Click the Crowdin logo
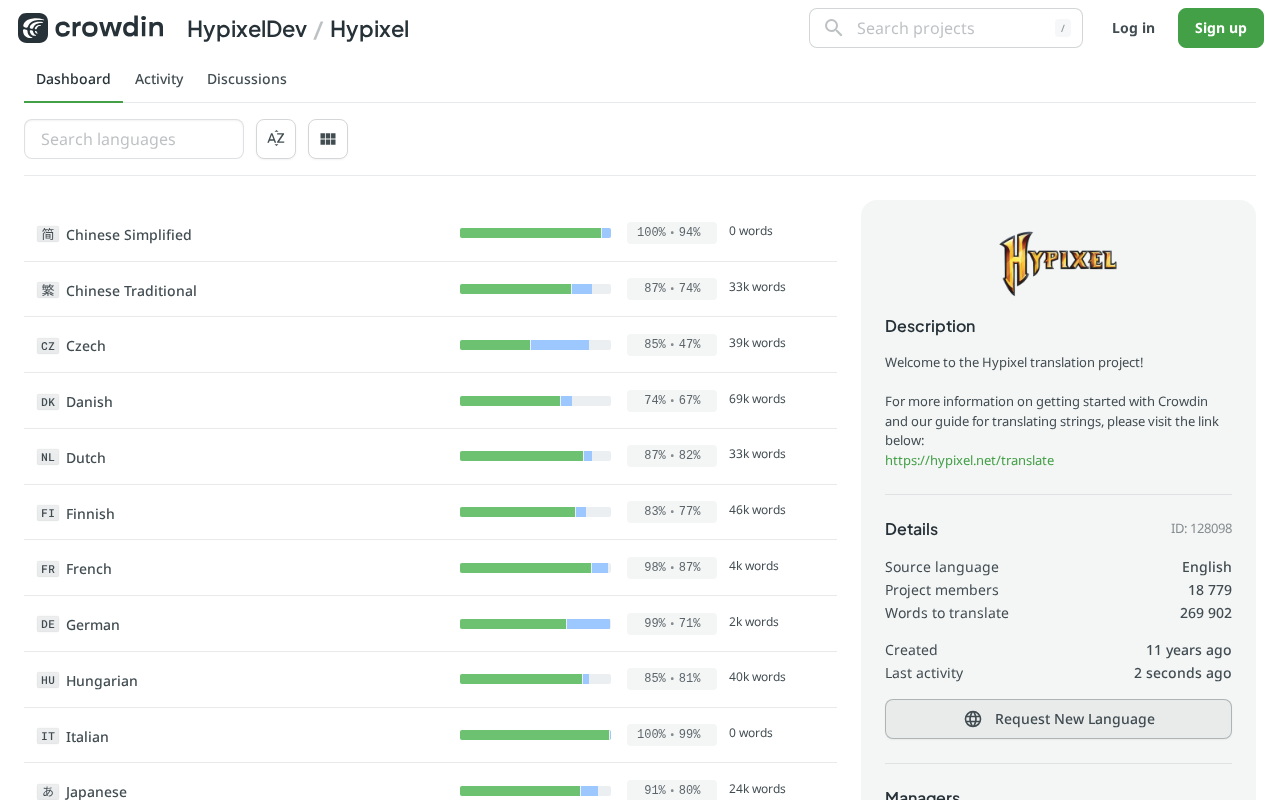This screenshot has height=800, width=1280. [x=91, y=28]
